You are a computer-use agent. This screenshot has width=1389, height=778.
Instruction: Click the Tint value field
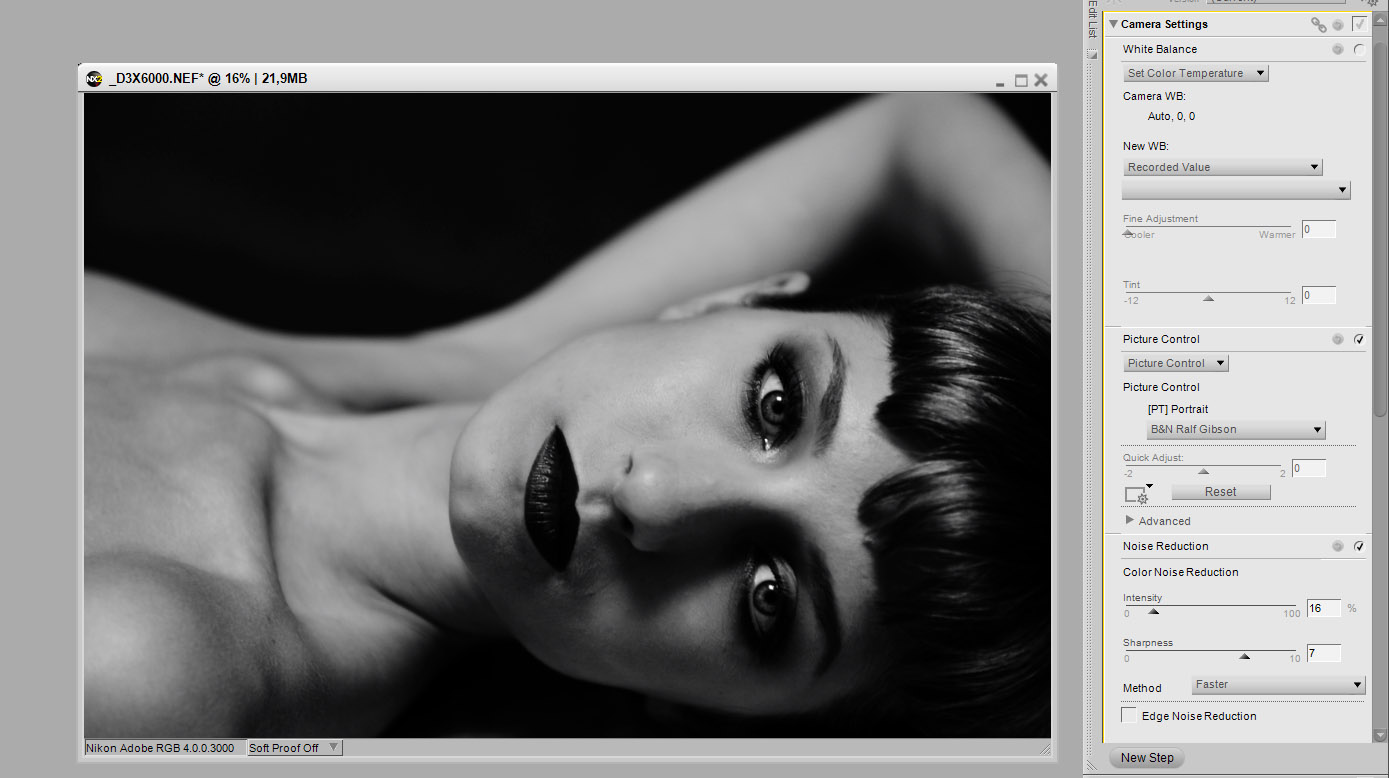[1319, 295]
